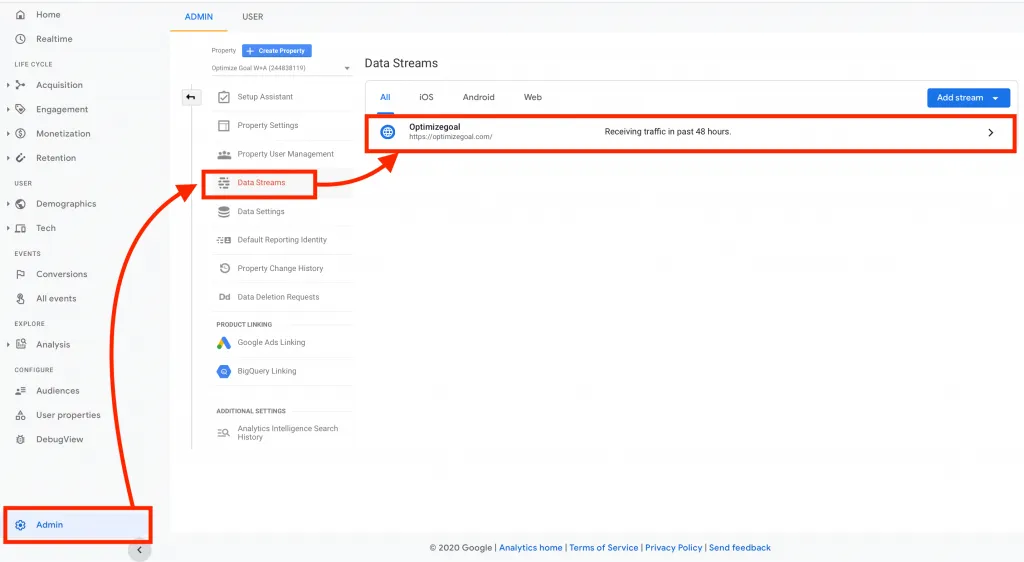This screenshot has height=562, width=1024.
Task: Click the Send feedback link
Action: click(x=740, y=548)
